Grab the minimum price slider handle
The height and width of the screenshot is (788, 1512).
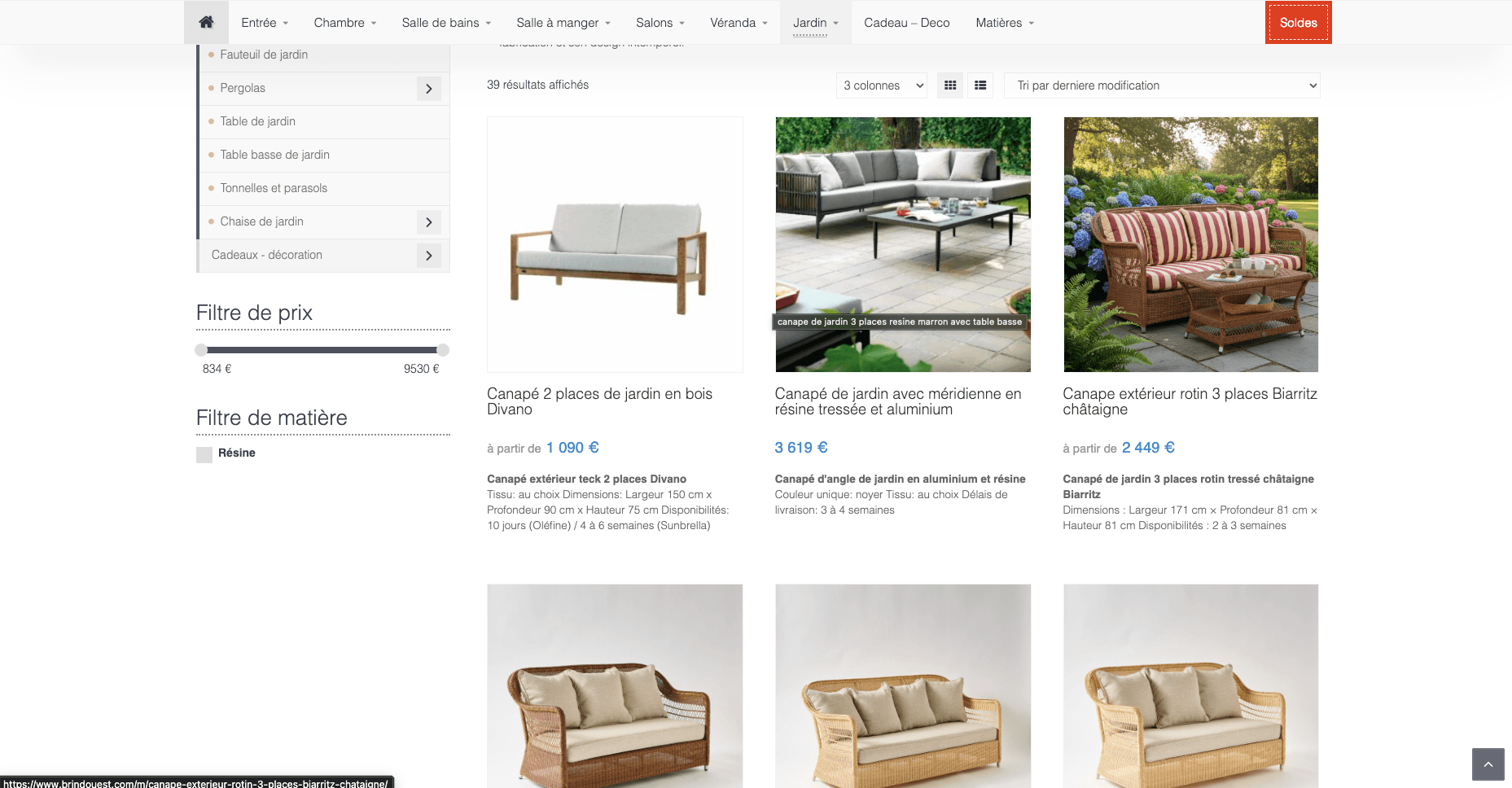[x=201, y=350]
